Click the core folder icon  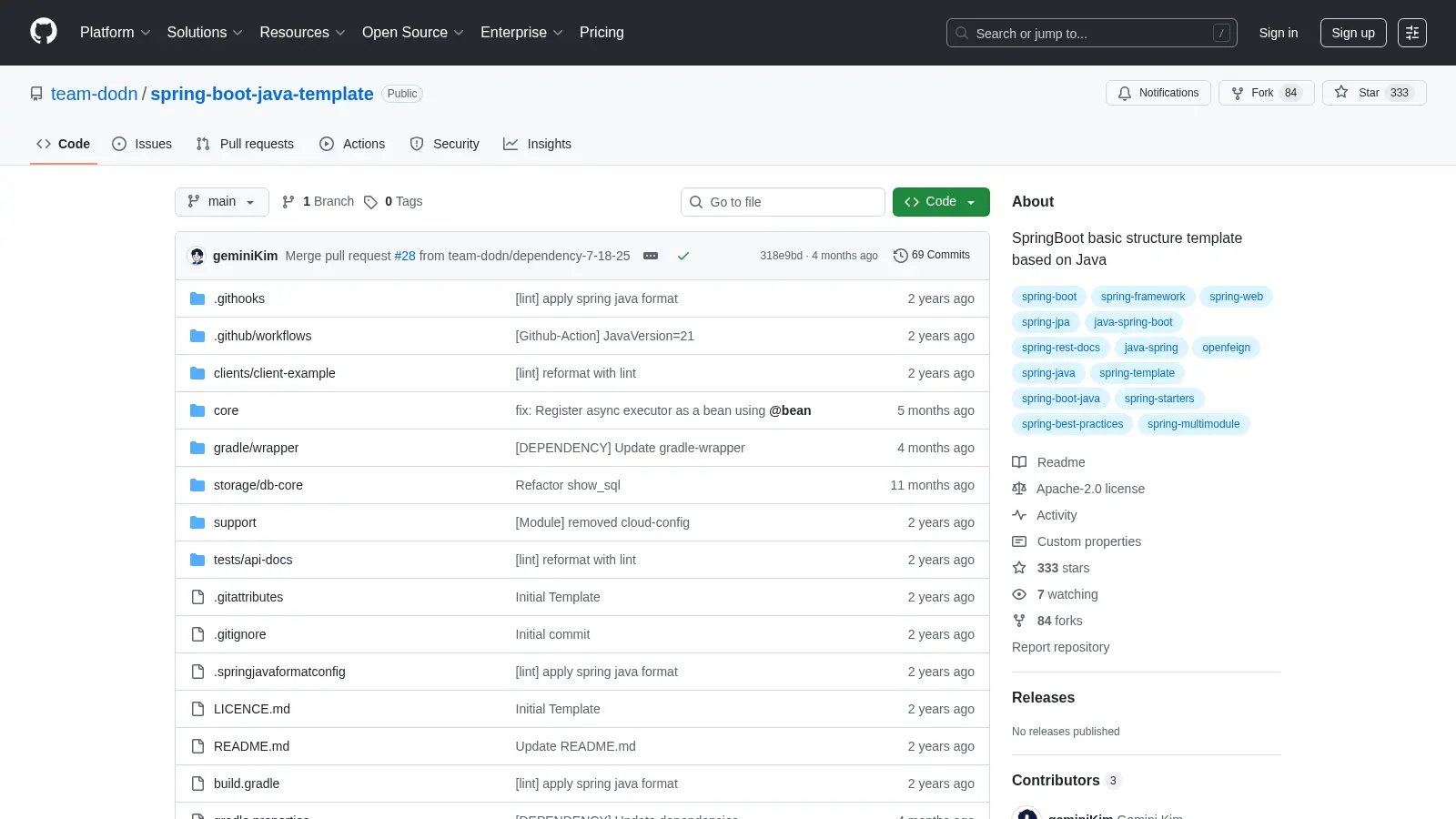tap(197, 410)
